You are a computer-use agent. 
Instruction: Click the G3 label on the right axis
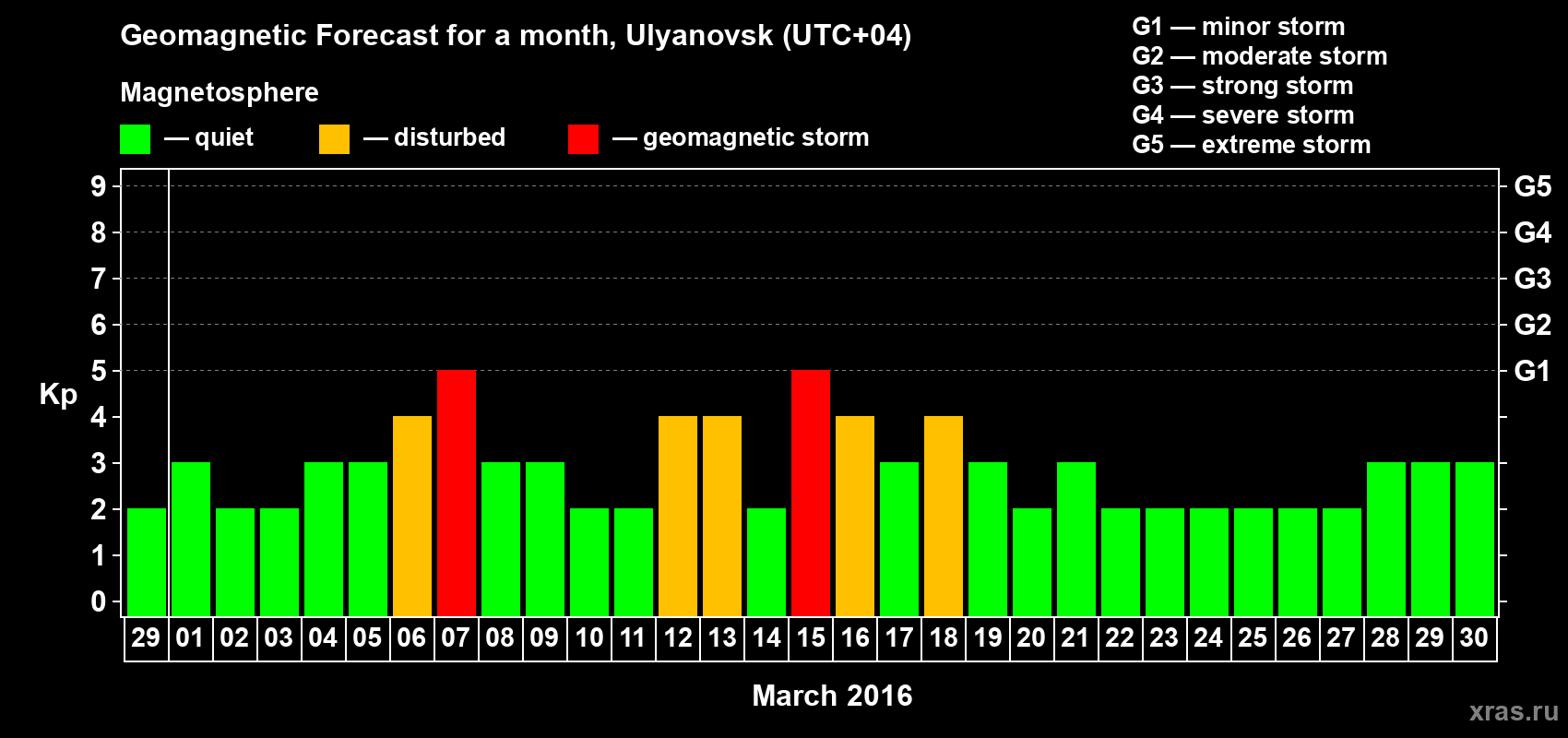(x=1532, y=279)
